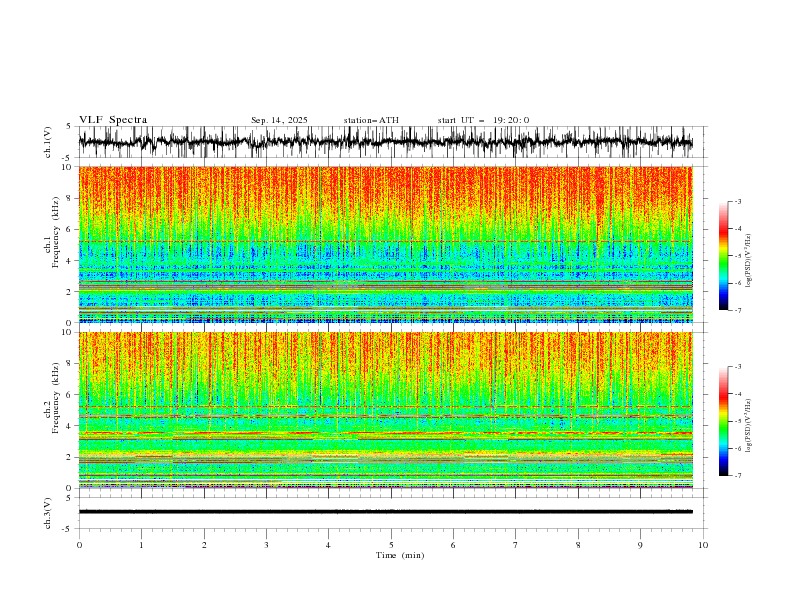Click the 'start UT = 19:20:0' label
The height and width of the screenshot is (612, 792).
tap(483, 120)
